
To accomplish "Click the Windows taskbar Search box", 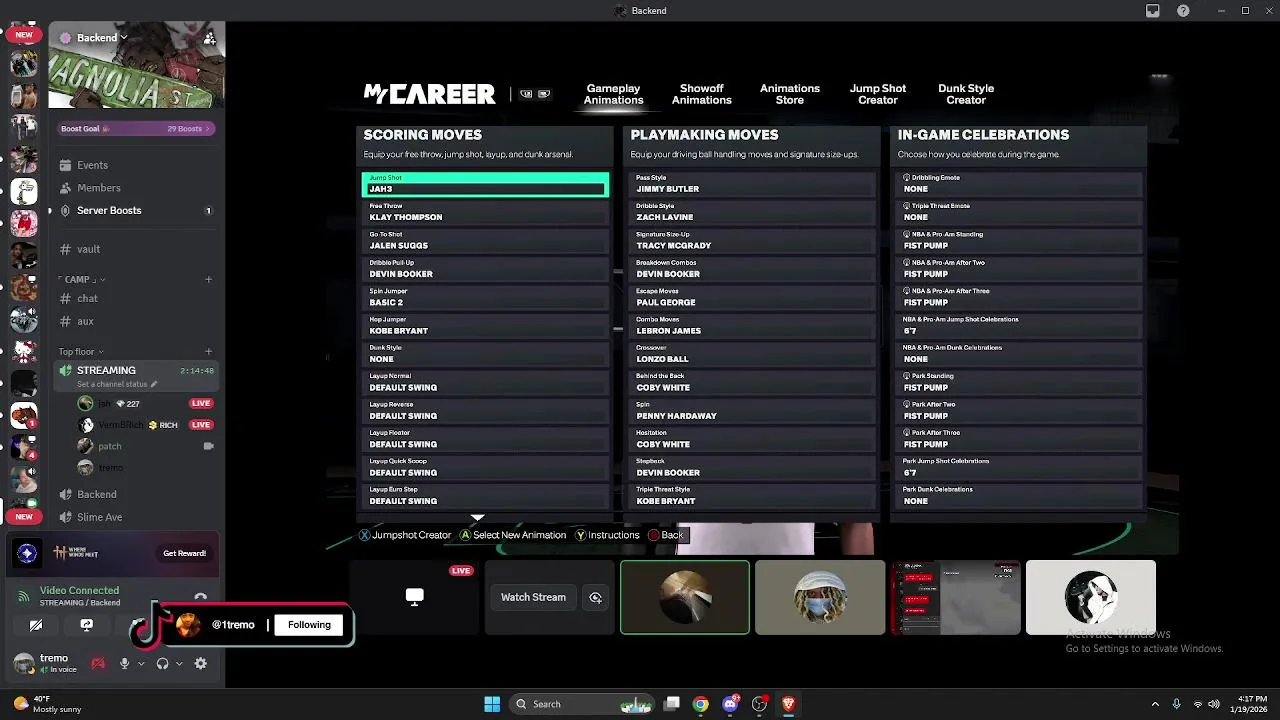I will pyautogui.click(x=582, y=704).
